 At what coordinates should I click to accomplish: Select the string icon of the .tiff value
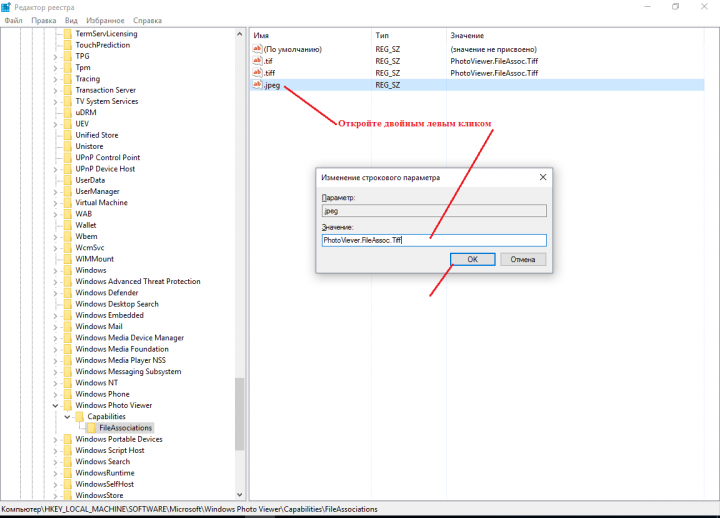(x=257, y=73)
